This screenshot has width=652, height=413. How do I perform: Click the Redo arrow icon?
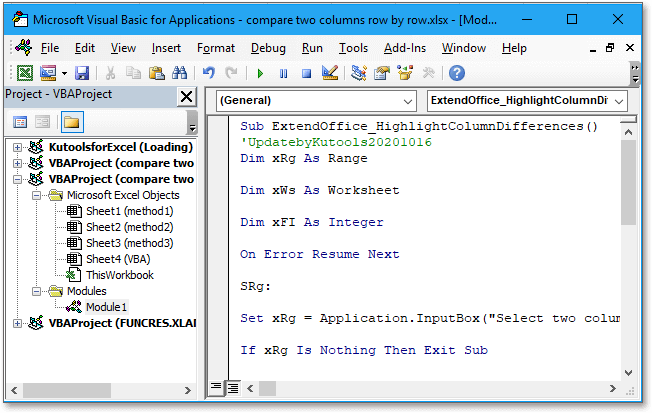click(231, 73)
